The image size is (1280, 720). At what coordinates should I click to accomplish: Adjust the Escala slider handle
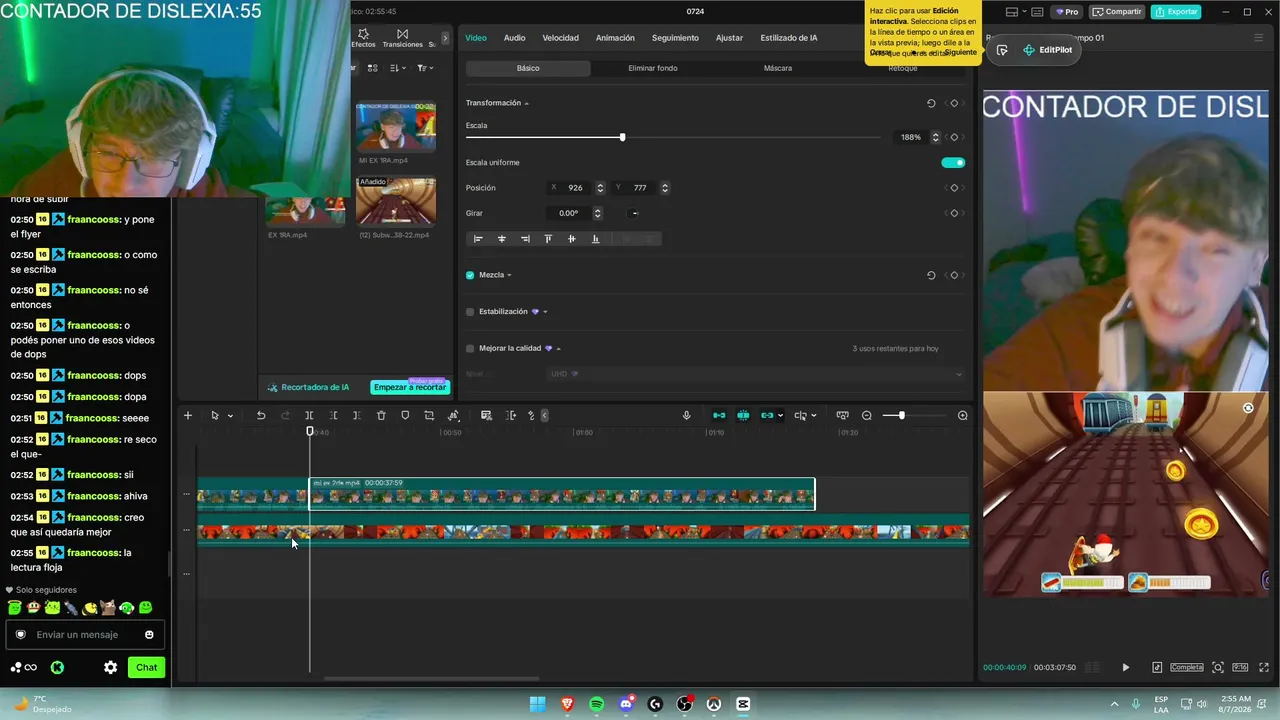pos(622,137)
